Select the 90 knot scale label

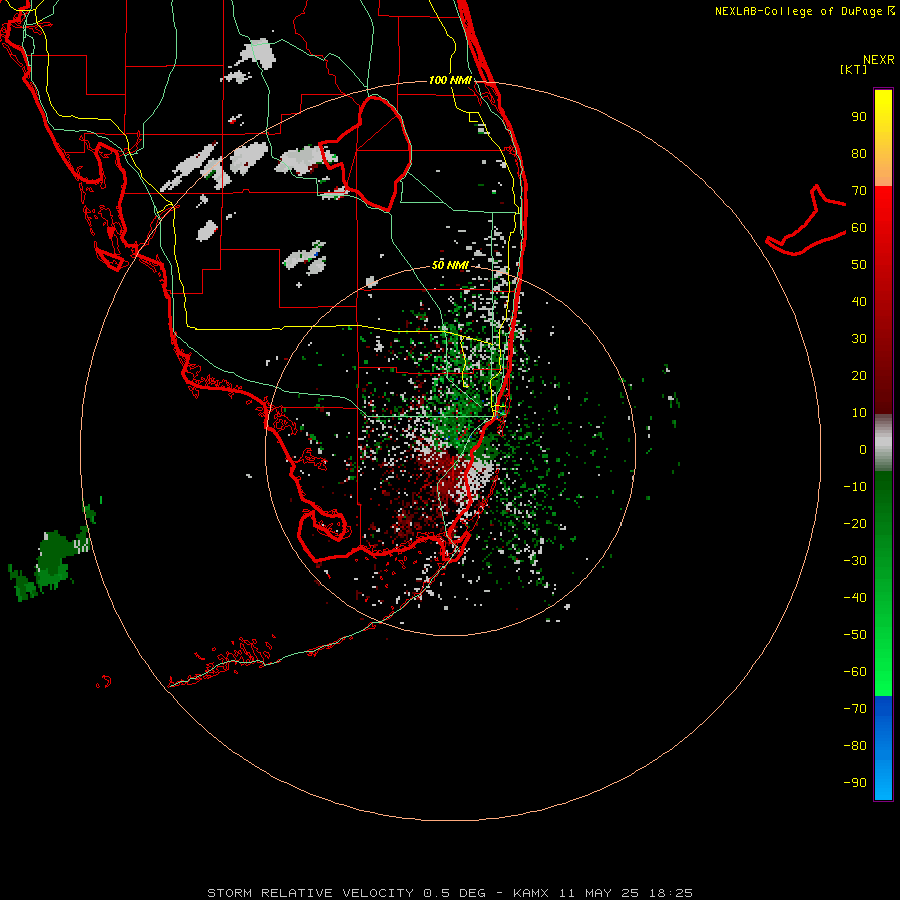pos(859,117)
